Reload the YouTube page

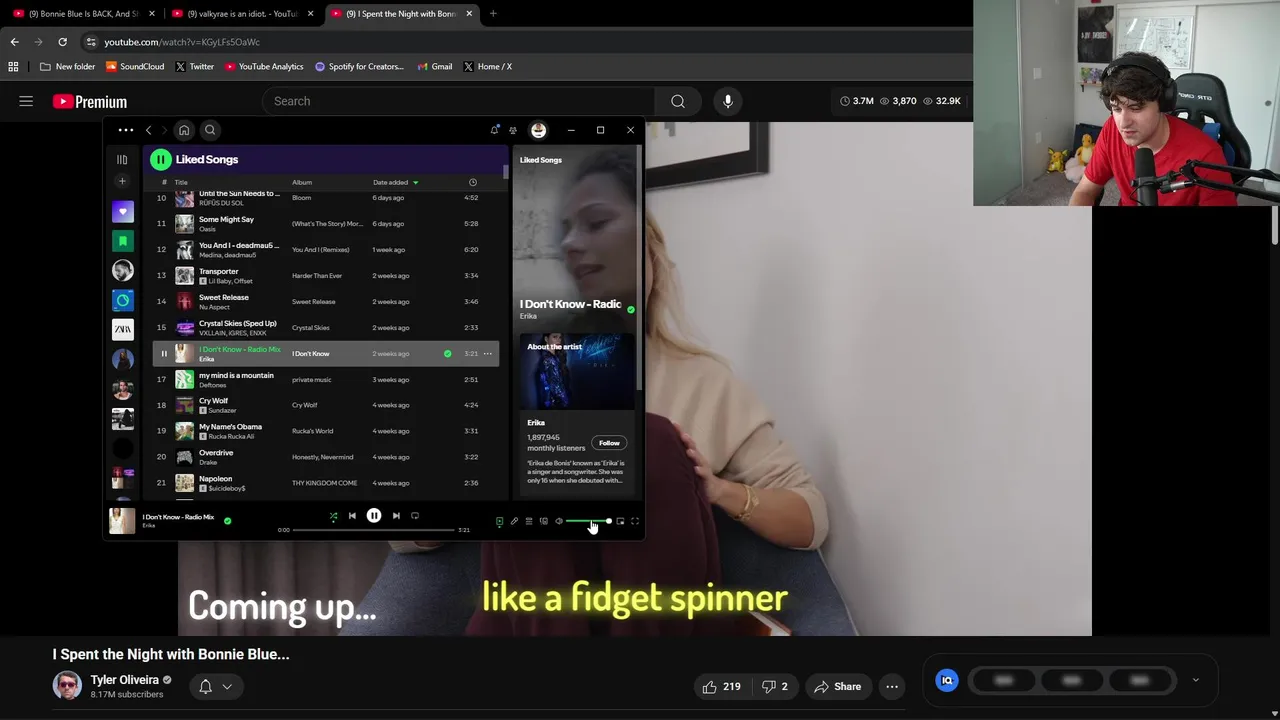click(x=62, y=42)
